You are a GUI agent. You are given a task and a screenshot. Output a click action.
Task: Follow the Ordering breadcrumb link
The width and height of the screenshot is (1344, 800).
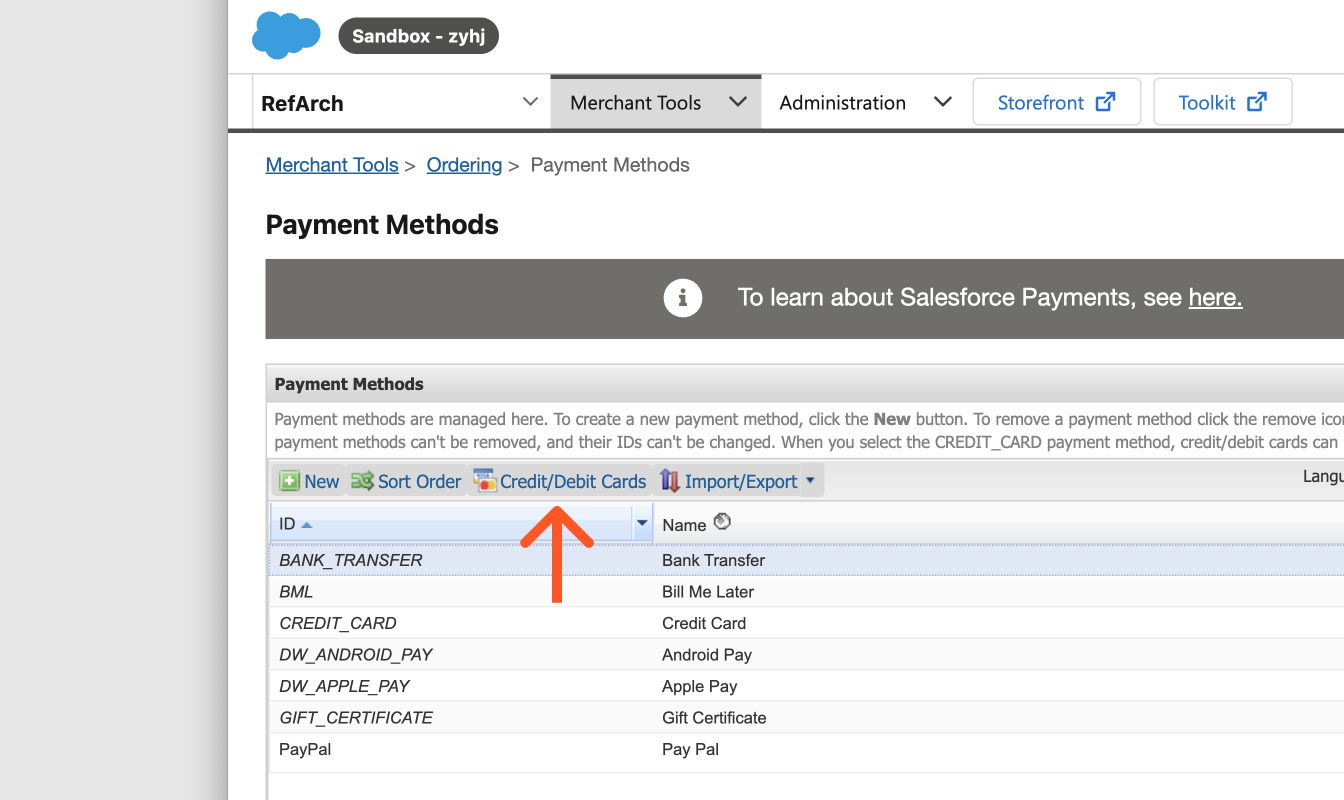[464, 165]
